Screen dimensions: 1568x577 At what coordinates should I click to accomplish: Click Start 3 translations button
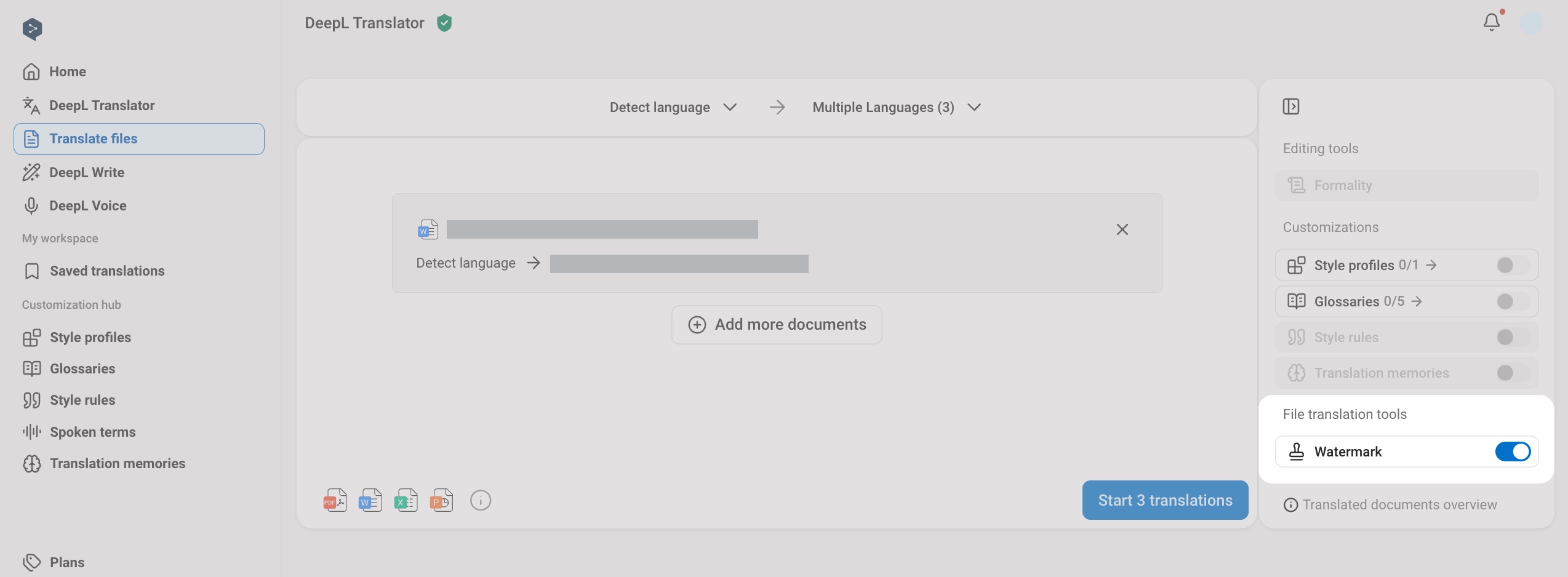pos(1165,500)
